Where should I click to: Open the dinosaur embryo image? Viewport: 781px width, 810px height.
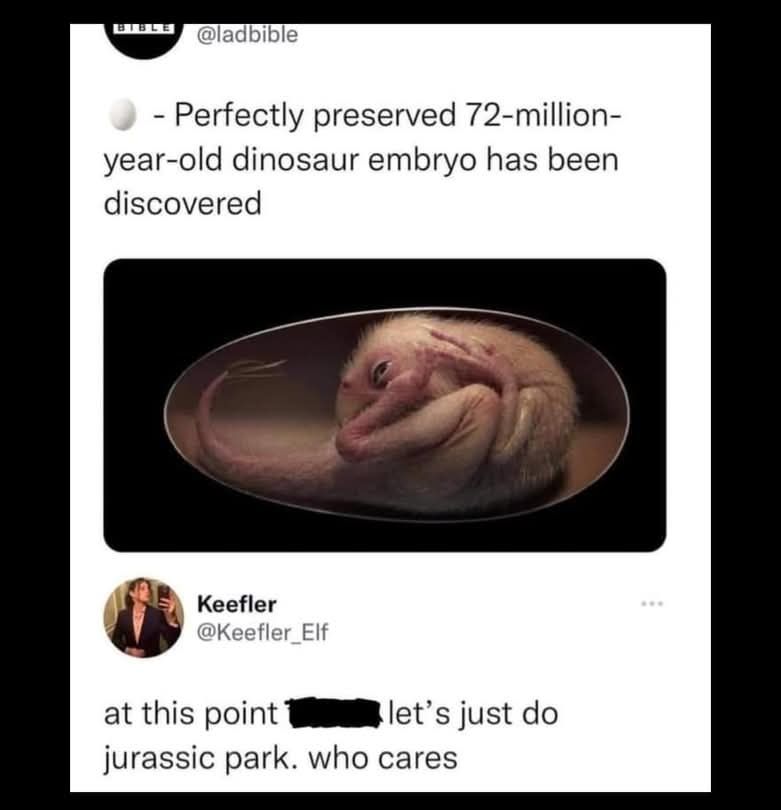pos(385,405)
